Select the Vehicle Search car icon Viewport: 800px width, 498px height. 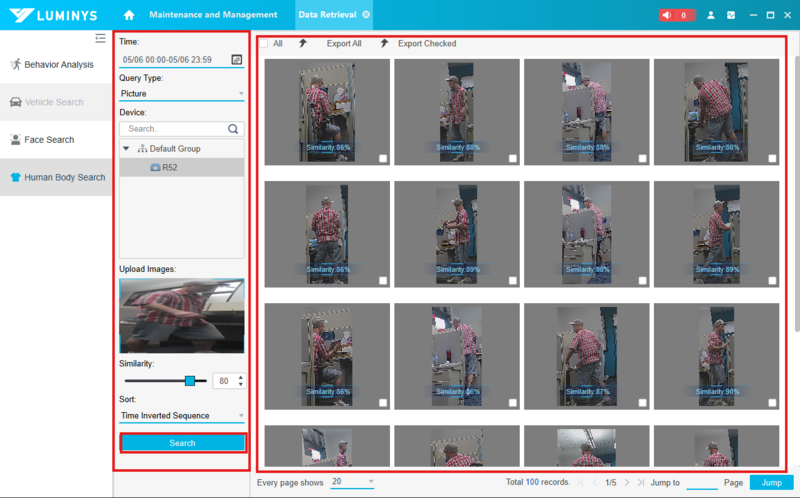pos(16,102)
